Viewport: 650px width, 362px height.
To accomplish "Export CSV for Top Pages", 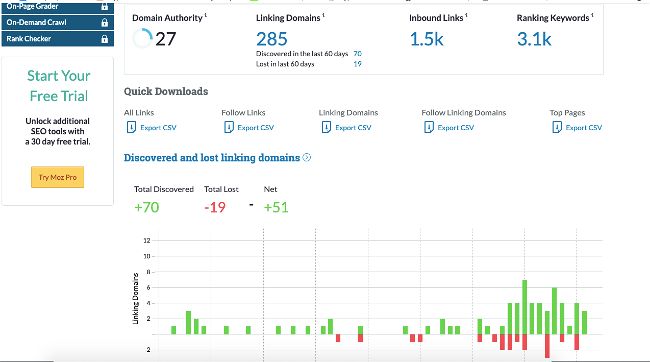I will (584, 128).
